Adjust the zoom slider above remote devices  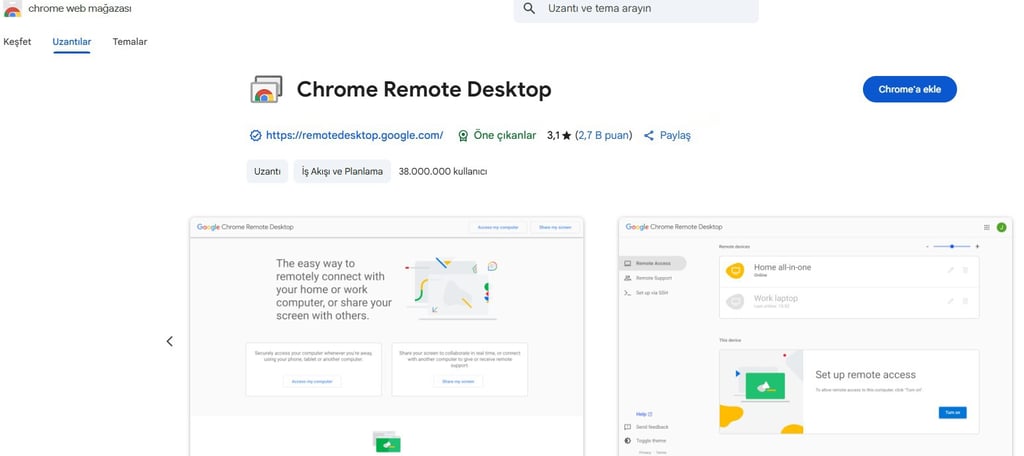(952, 246)
